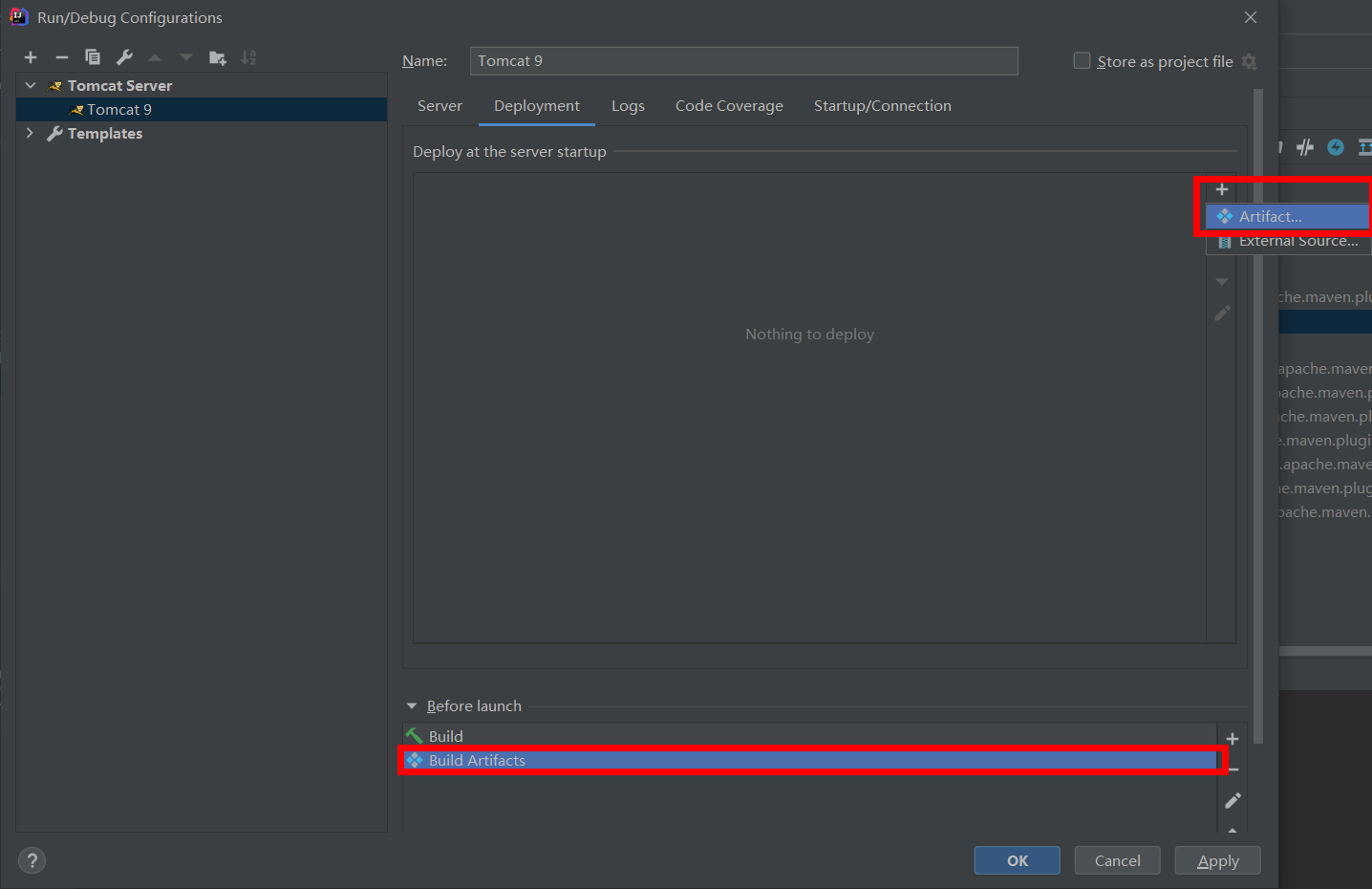1372x889 pixels.
Task: Add a new run configuration with plus icon
Action: coord(31,57)
